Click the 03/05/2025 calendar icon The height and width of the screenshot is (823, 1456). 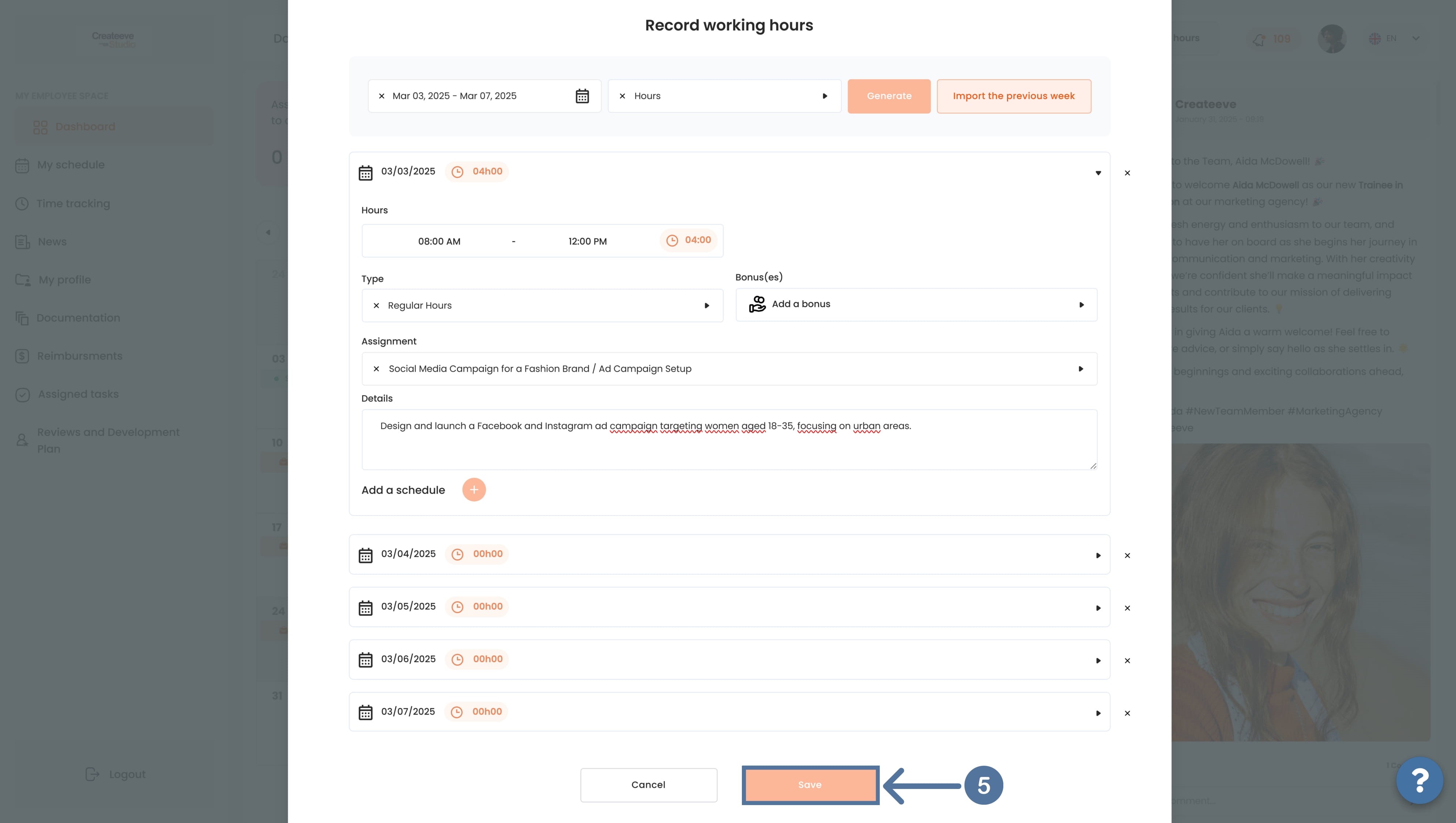366,608
